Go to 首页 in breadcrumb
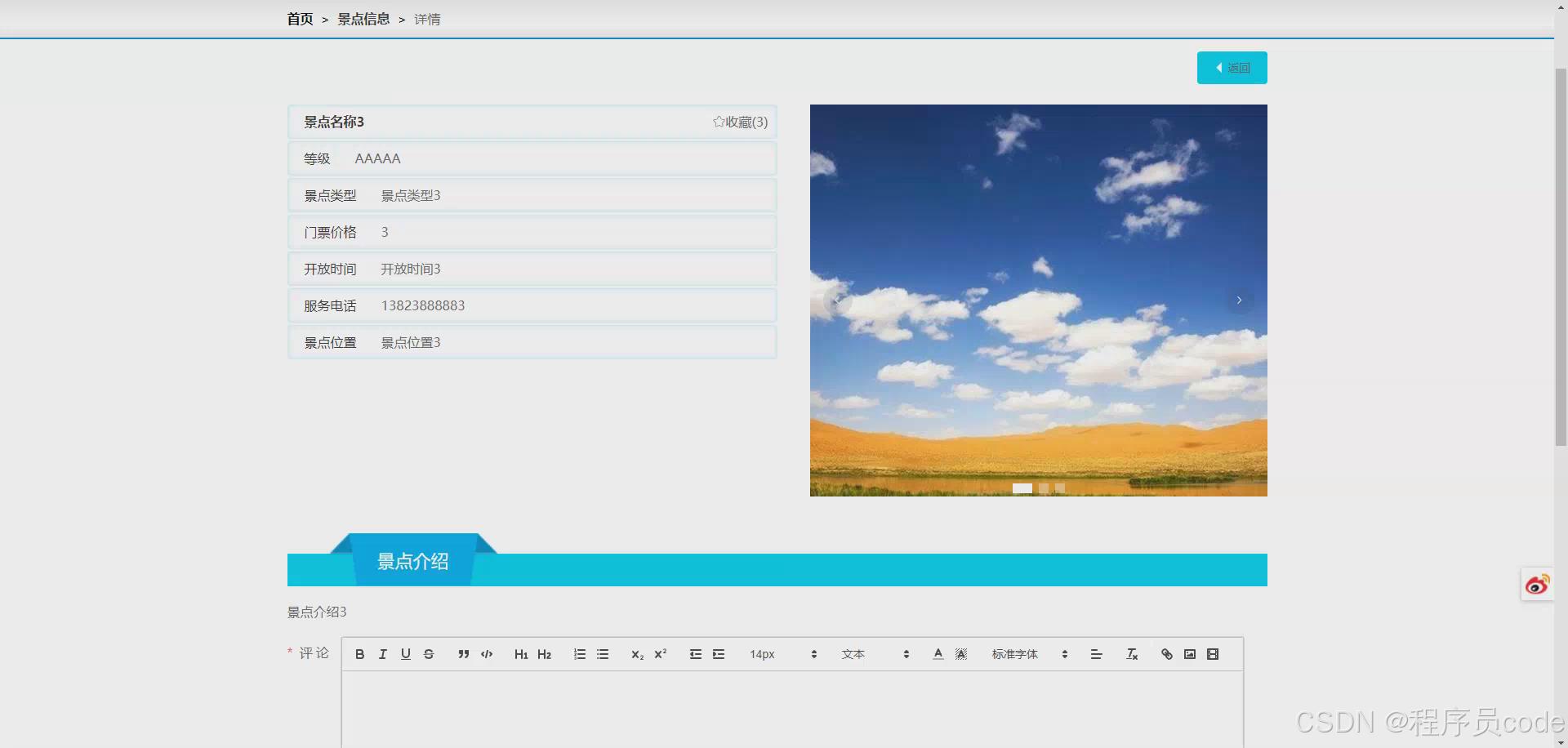1568x748 pixels. 300,19
